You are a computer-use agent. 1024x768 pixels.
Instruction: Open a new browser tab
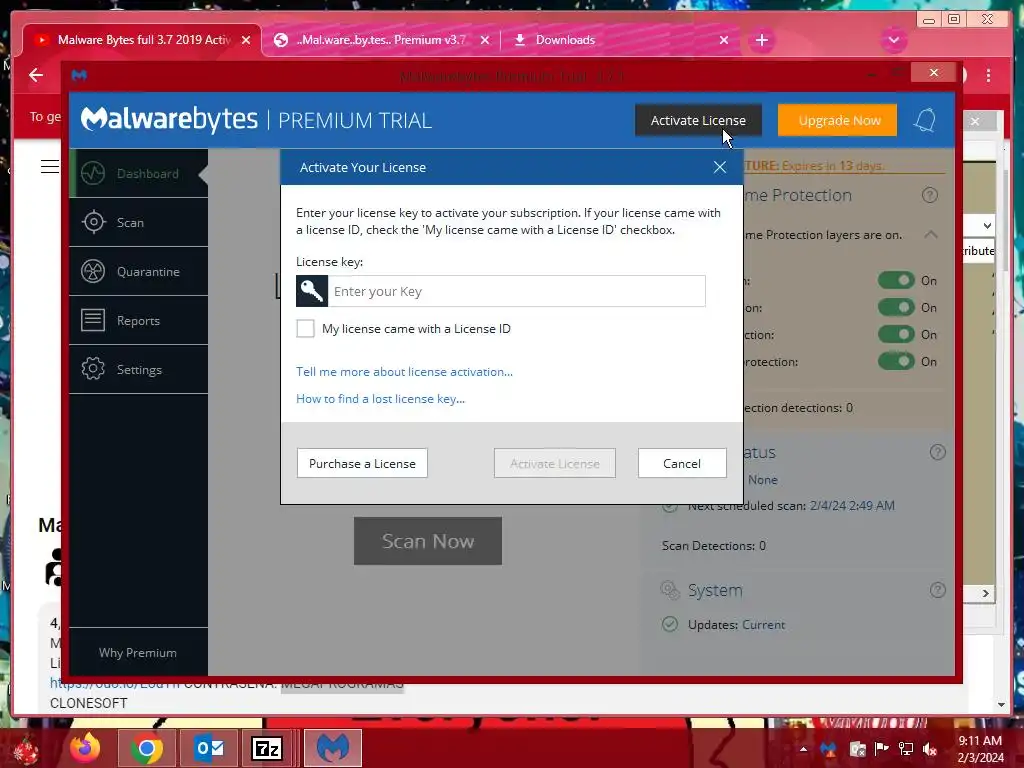(x=761, y=40)
